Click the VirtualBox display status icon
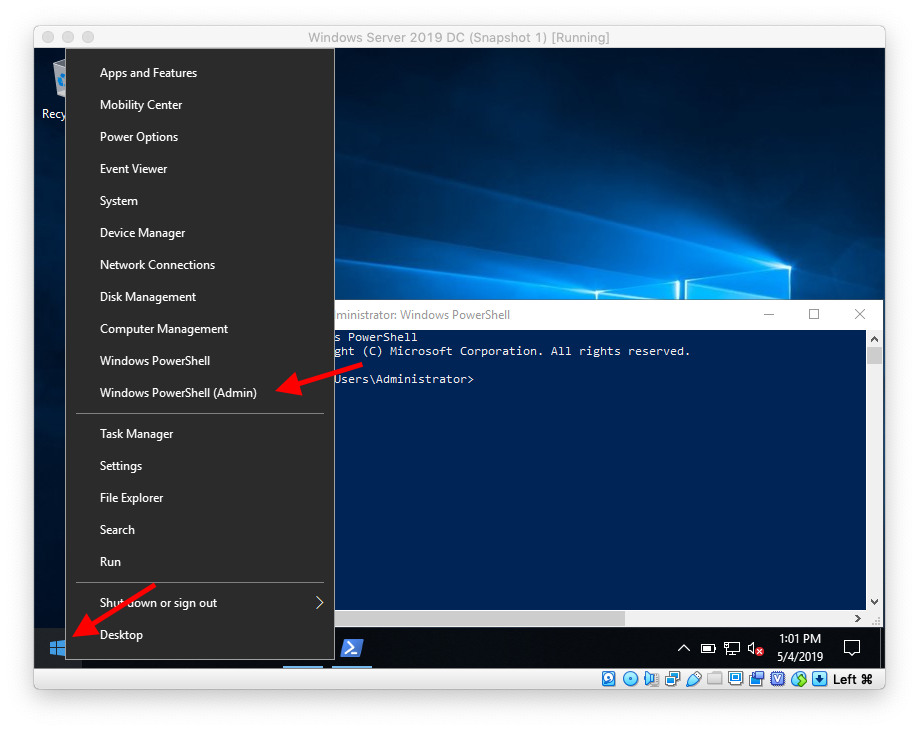 click(x=735, y=679)
